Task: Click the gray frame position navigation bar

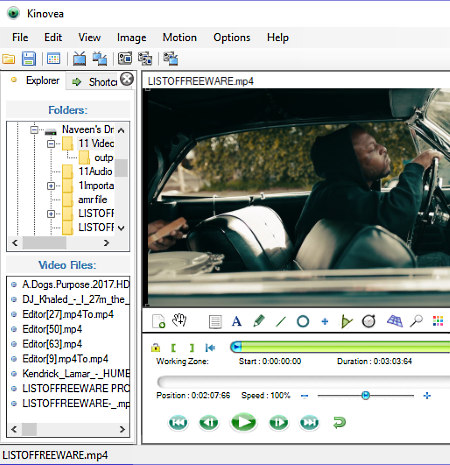Action: coord(303,382)
